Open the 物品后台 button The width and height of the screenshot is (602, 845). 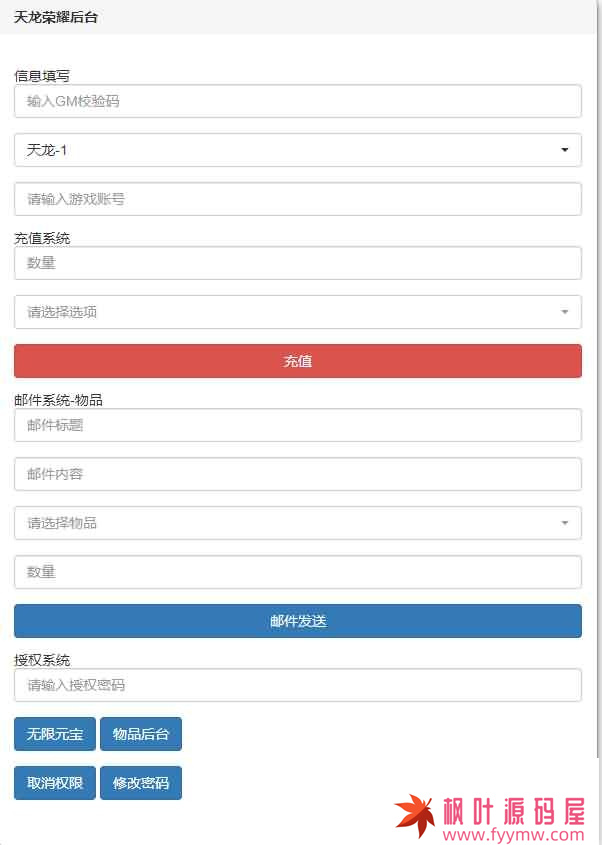point(141,734)
